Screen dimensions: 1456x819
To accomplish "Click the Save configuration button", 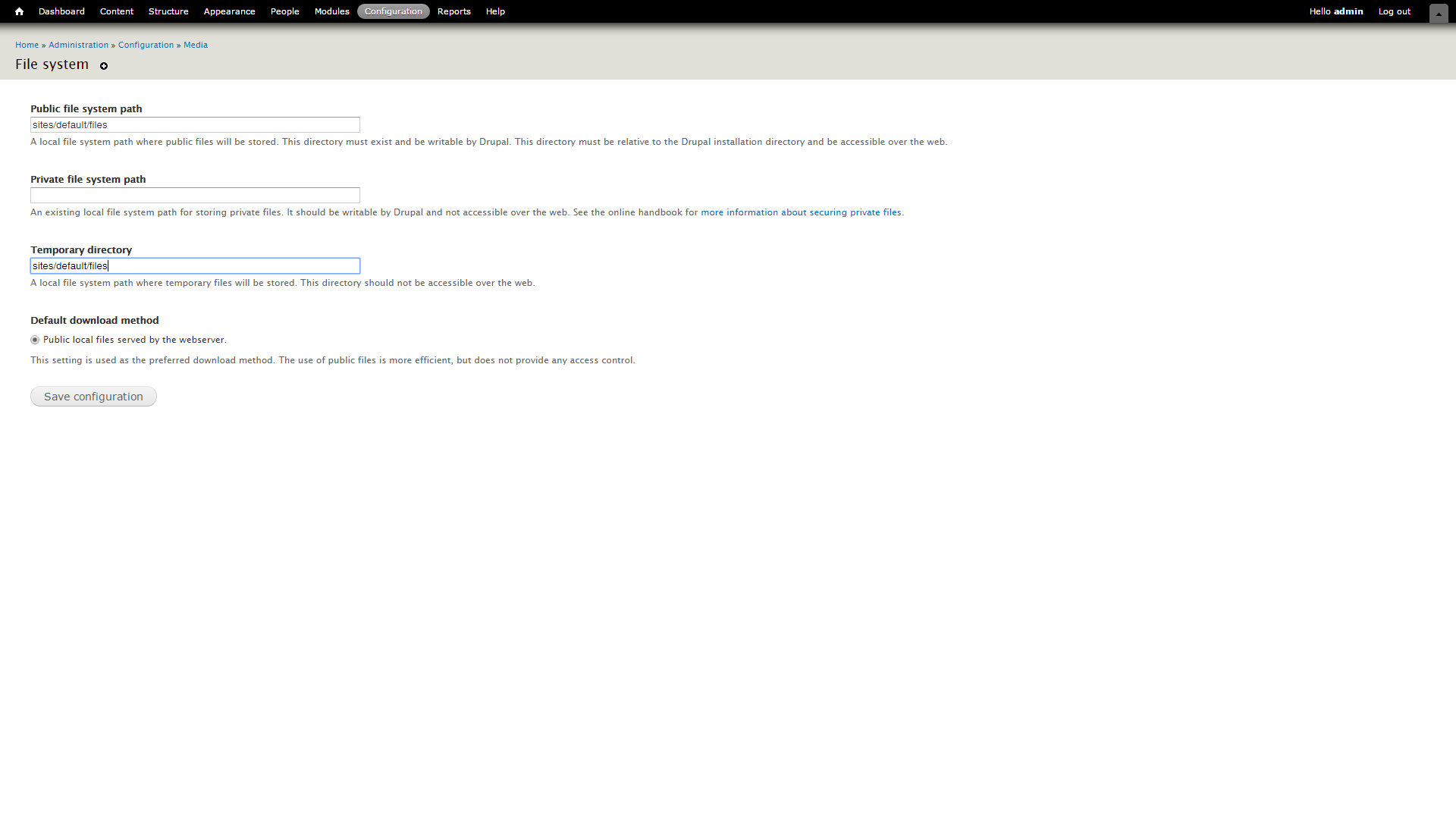I will pos(93,395).
